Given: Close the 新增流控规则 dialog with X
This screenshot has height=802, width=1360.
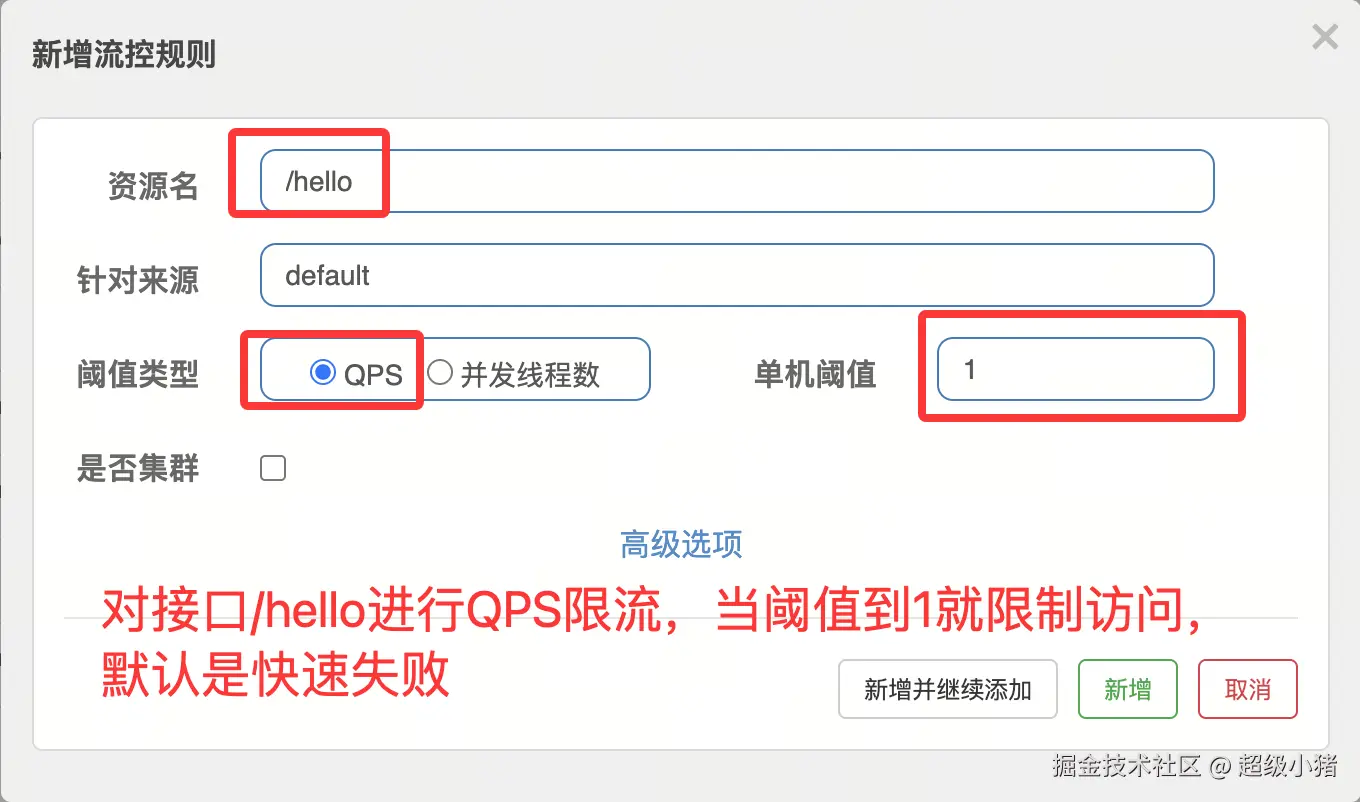Looking at the screenshot, I should point(1325,38).
